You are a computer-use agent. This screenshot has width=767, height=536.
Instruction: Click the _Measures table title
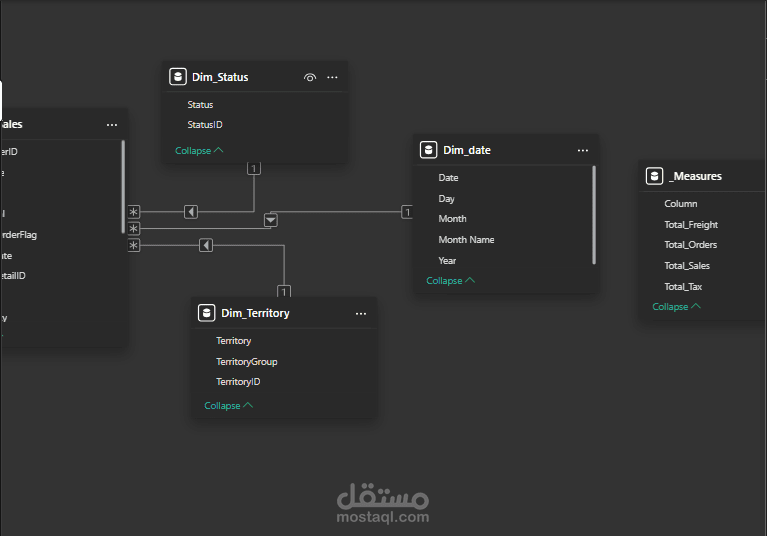point(695,176)
